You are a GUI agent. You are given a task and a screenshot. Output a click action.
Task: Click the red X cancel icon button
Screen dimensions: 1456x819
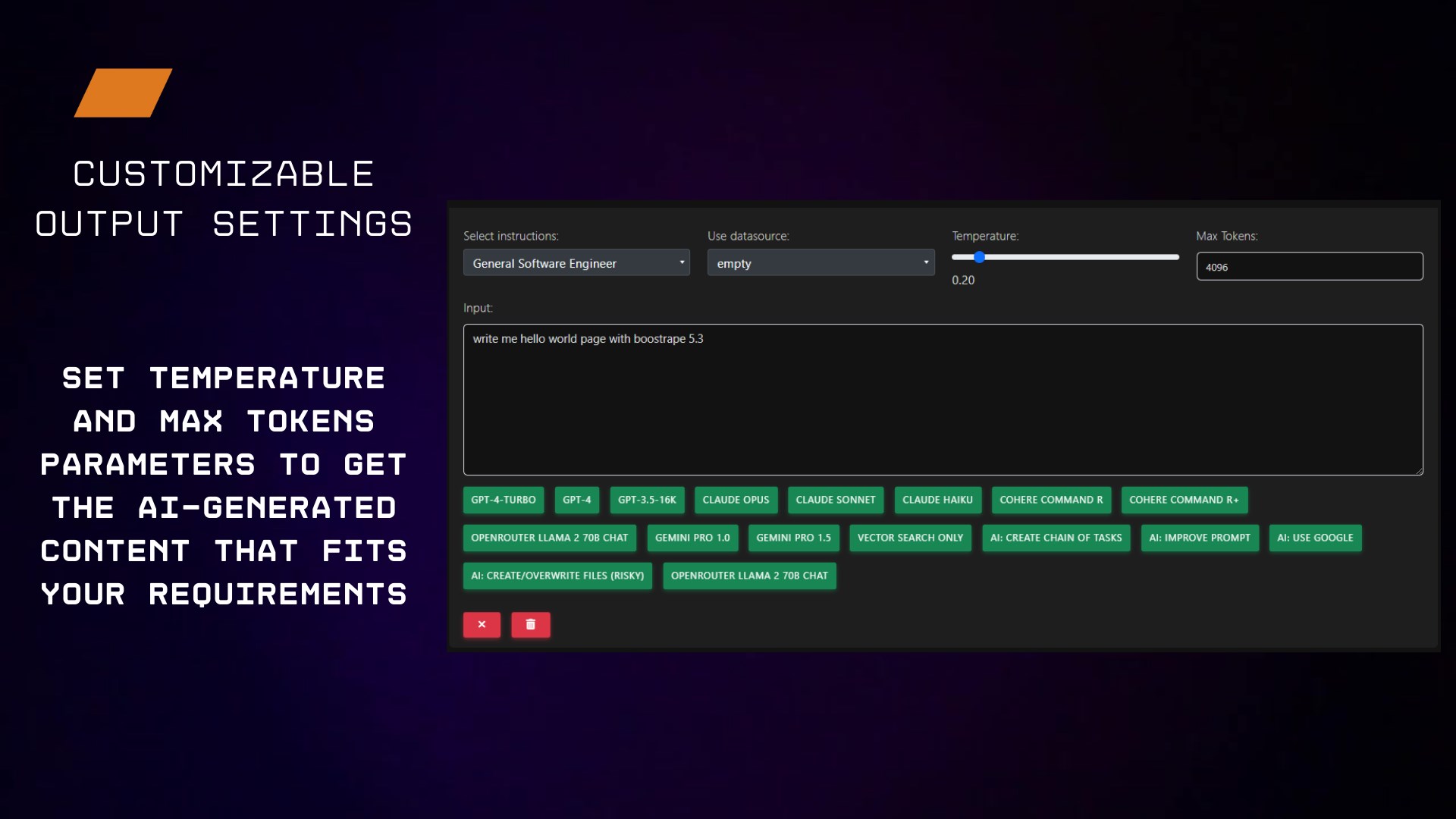(482, 624)
